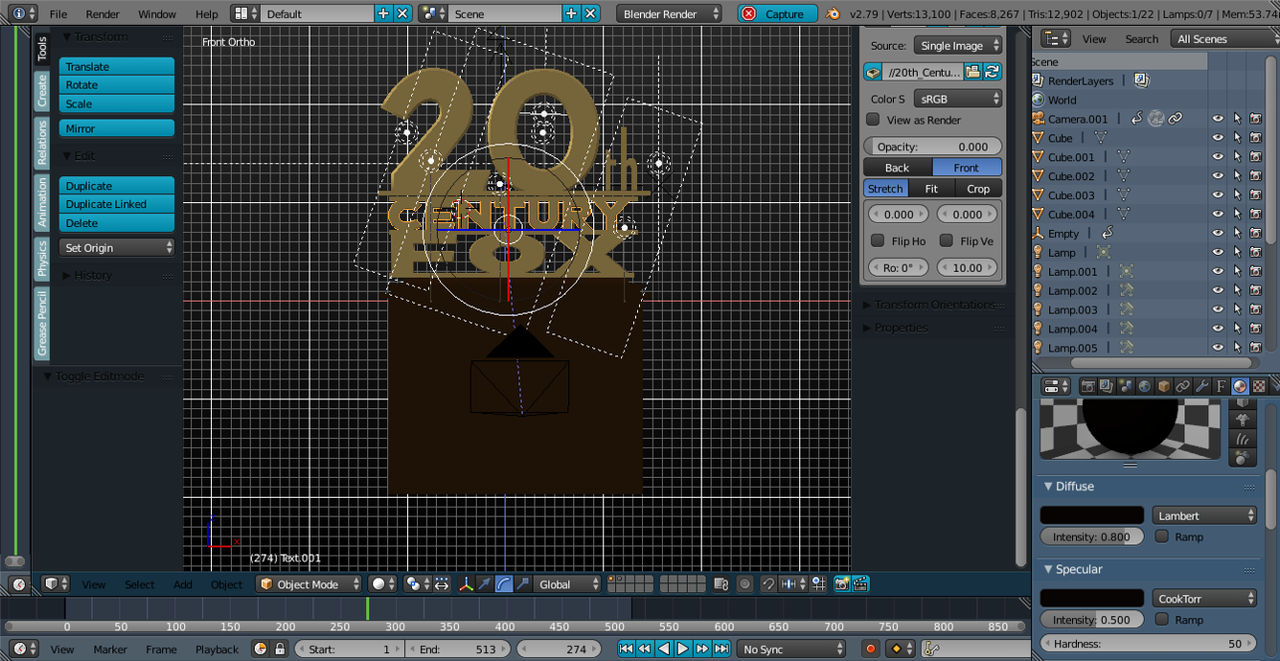Open the Object properties cube icon
The image size is (1280, 661).
pyautogui.click(x=1164, y=386)
